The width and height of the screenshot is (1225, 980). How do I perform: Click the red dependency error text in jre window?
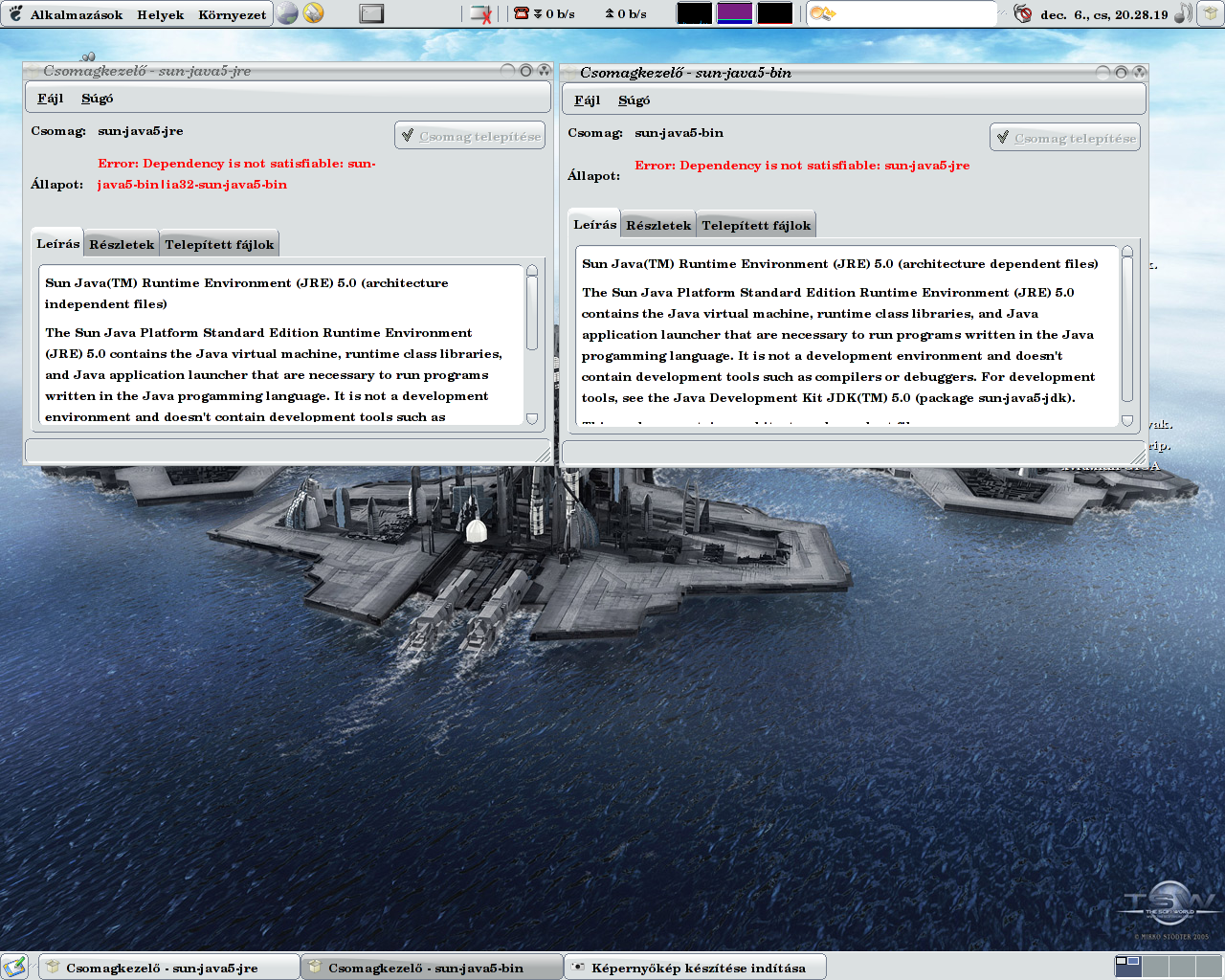click(x=236, y=174)
